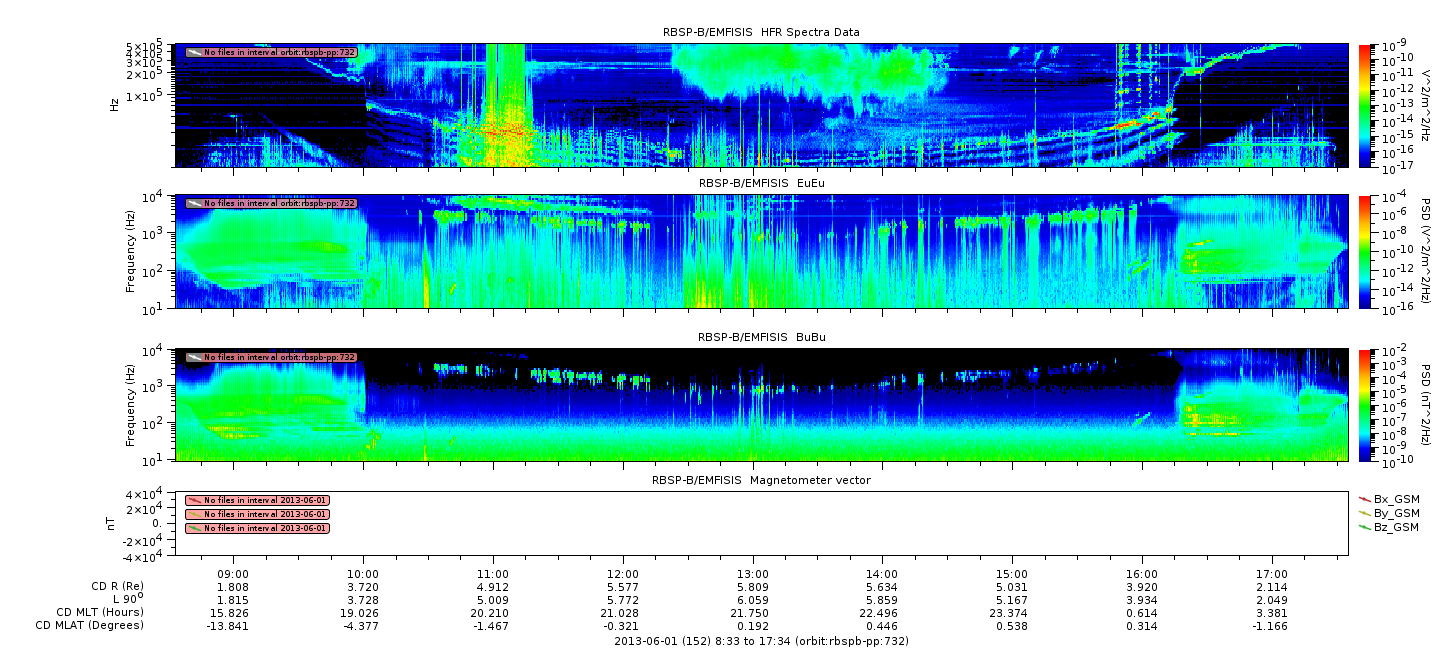Click the Magnetometer vector panel title
This screenshot has height=658, width=1447.
(761, 480)
